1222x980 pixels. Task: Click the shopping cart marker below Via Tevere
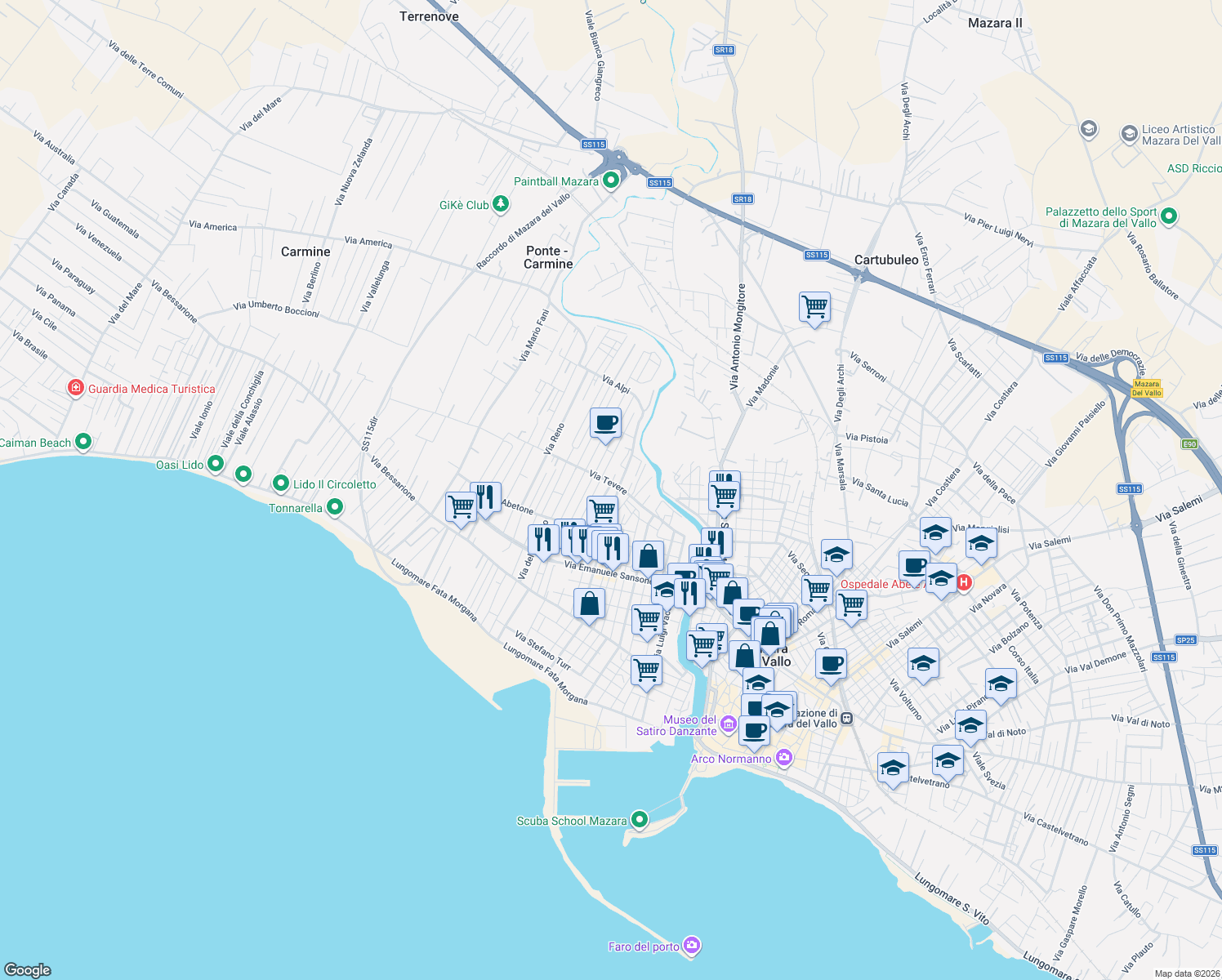pos(602,511)
